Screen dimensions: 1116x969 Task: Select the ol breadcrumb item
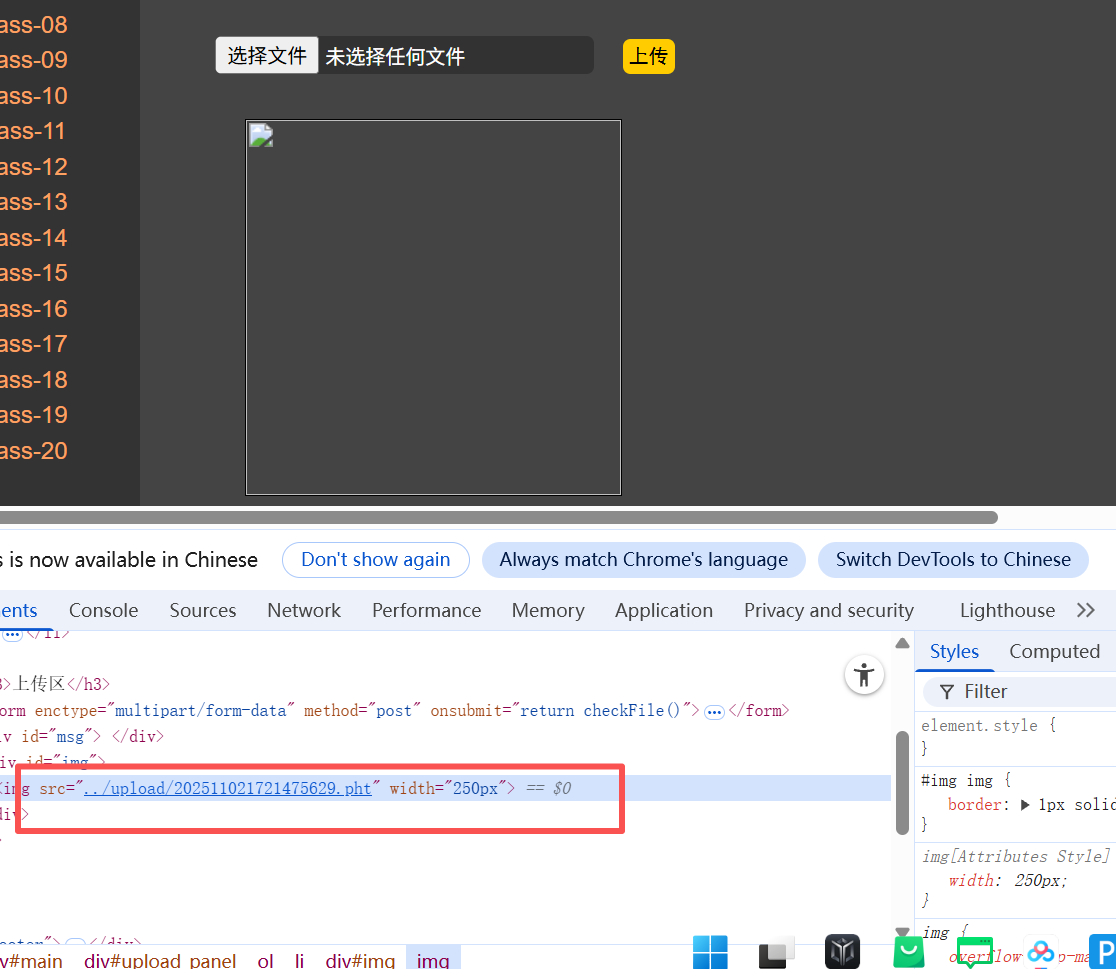(x=265, y=960)
